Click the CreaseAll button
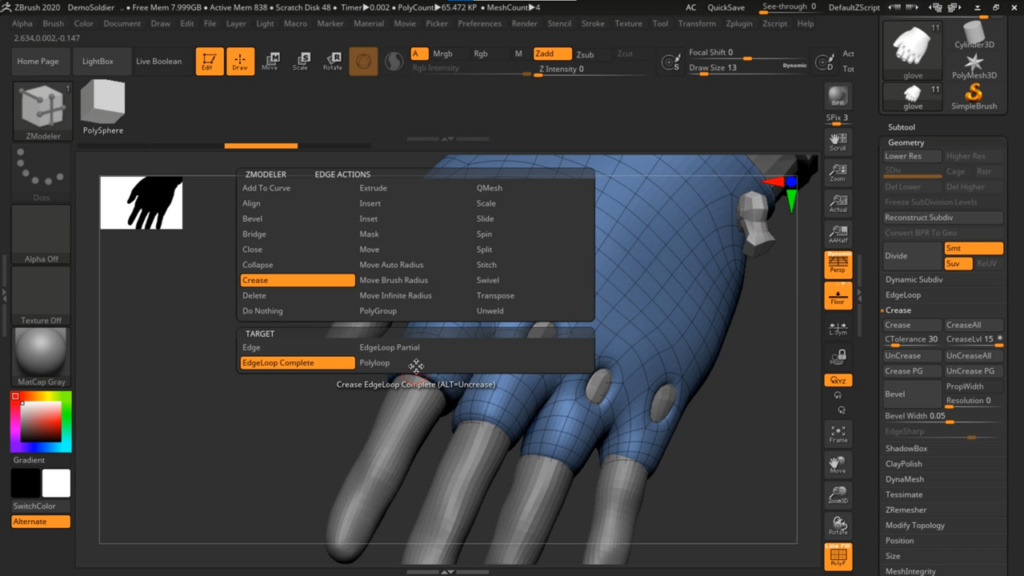 point(973,325)
